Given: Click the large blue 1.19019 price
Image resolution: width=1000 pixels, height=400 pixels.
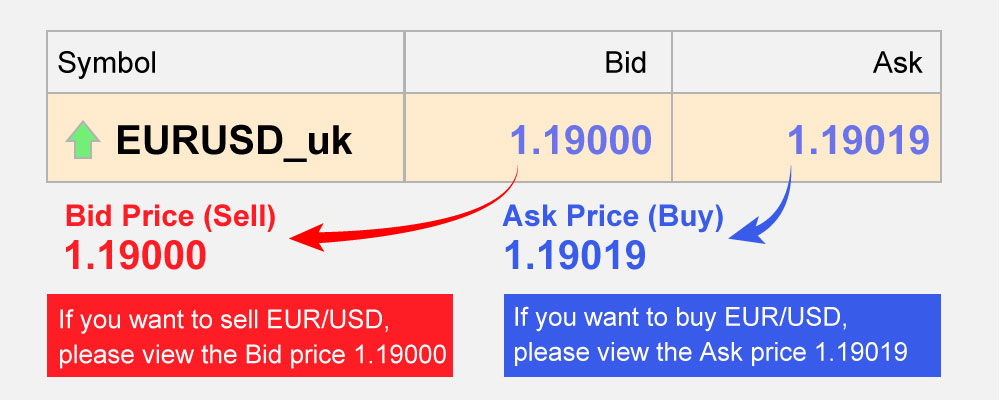Looking at the screenshot, I should pos(575,256).
